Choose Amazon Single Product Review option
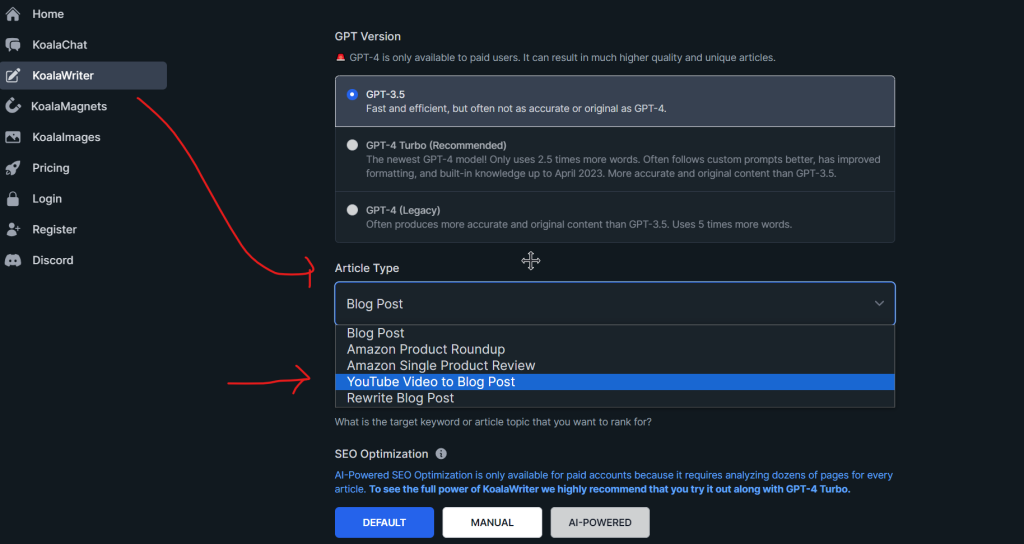 pyautogui.click(x=615, y=366)
